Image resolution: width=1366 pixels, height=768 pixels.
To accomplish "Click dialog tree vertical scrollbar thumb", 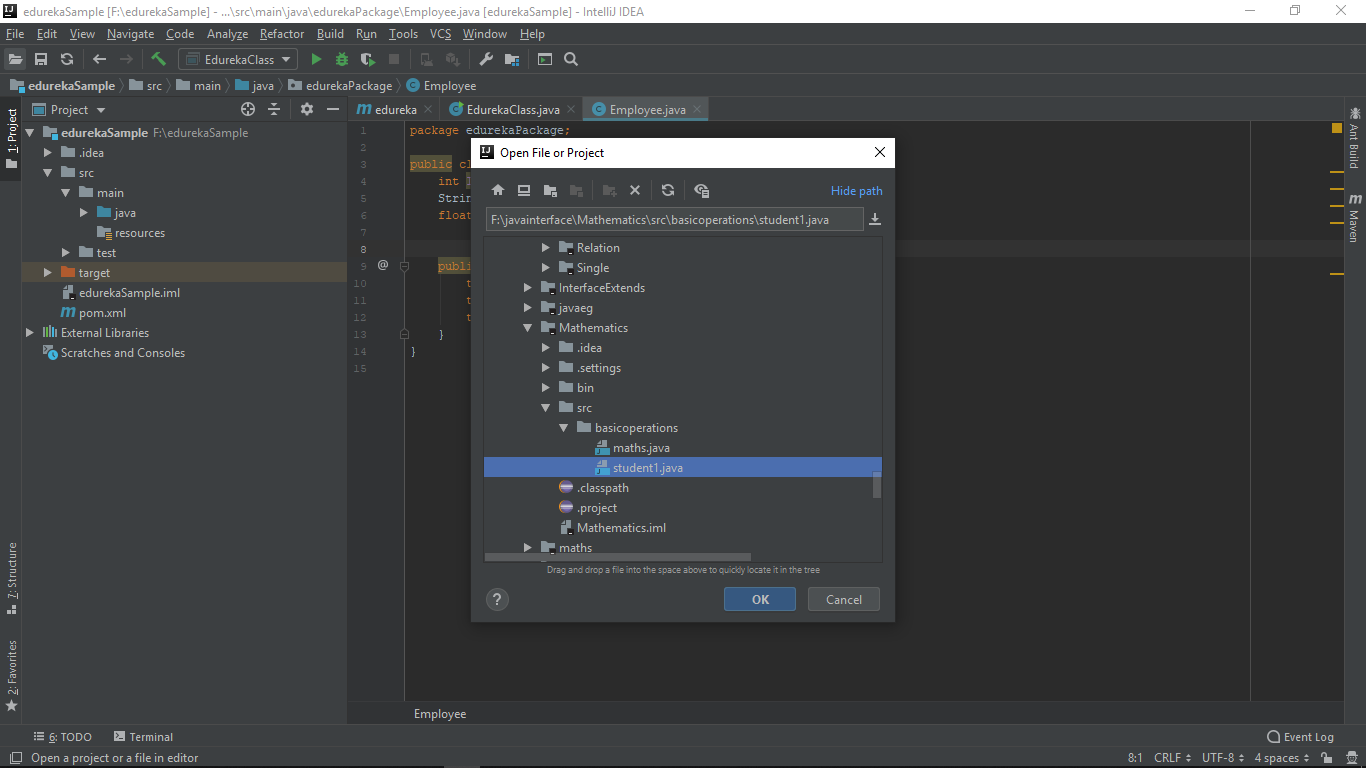I will (x=877, y=484).
